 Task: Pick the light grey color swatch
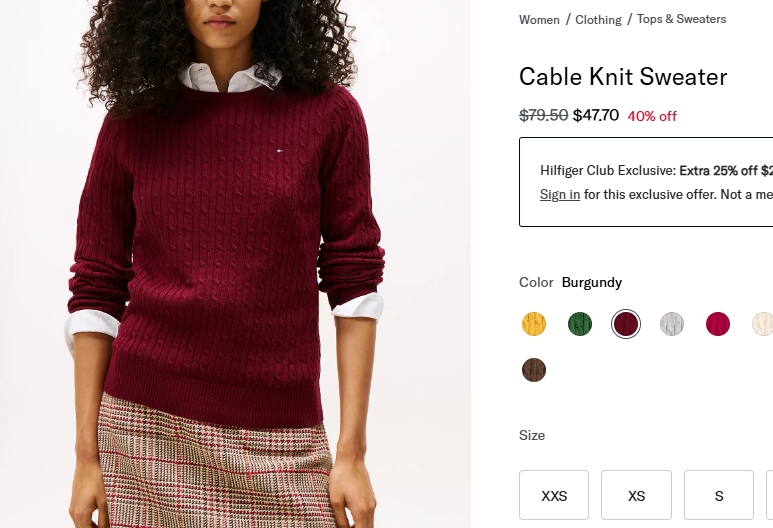[x=672, y=324]
